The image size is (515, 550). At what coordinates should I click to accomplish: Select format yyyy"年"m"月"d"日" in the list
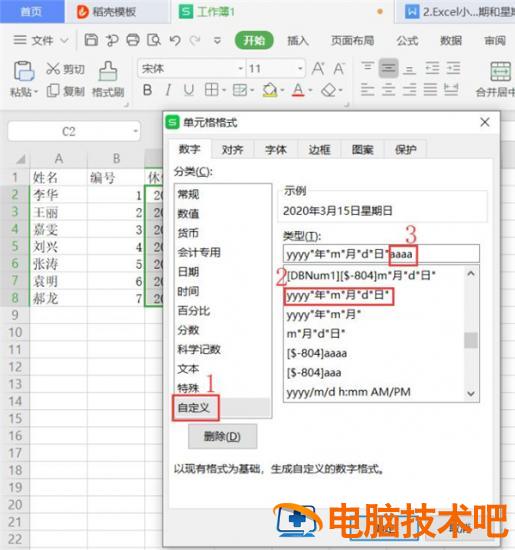tap(338, 295)
